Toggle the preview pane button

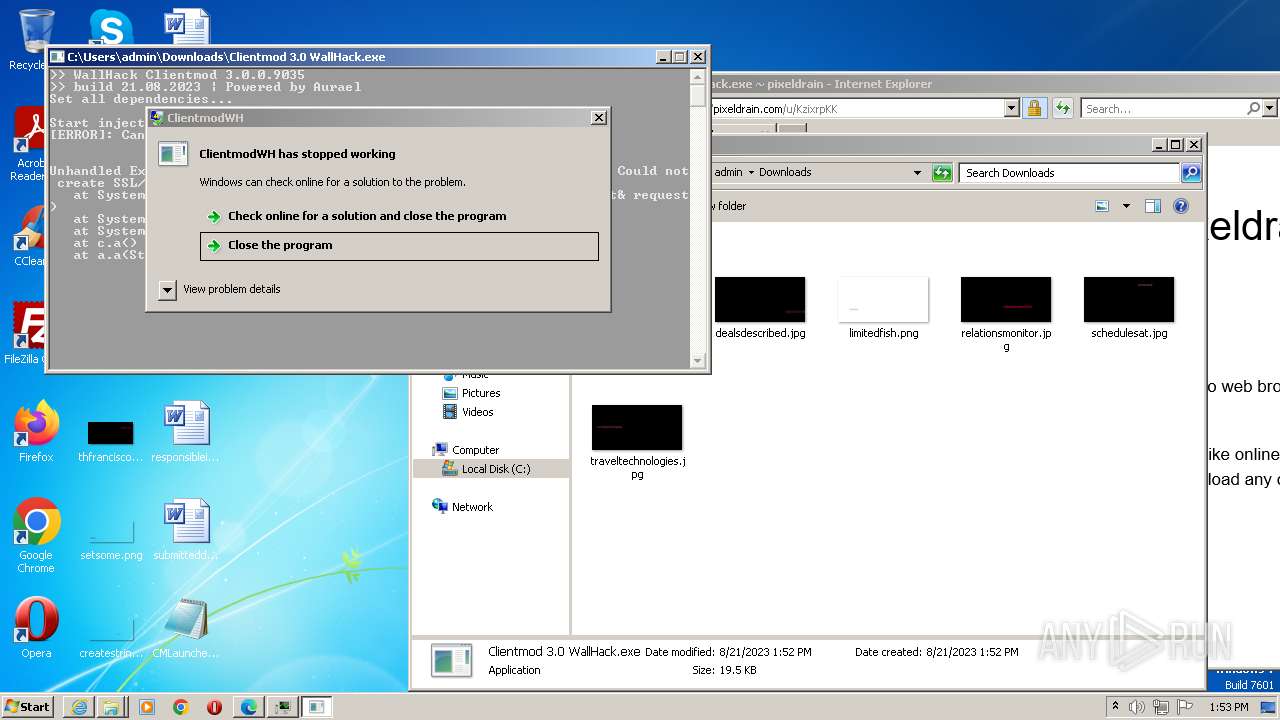[x=1153, y=206]
